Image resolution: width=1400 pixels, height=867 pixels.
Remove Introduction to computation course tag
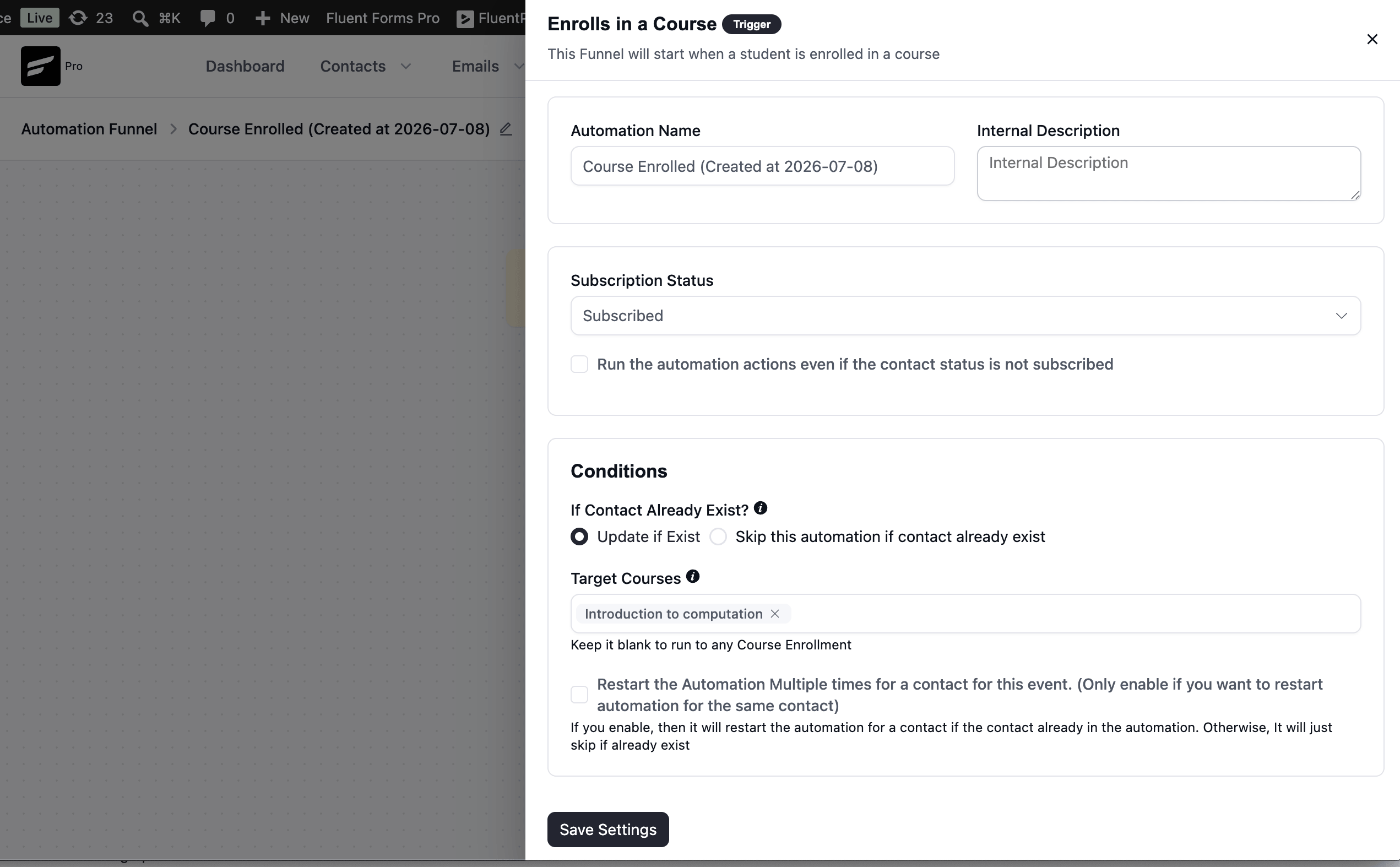[774, 614]
